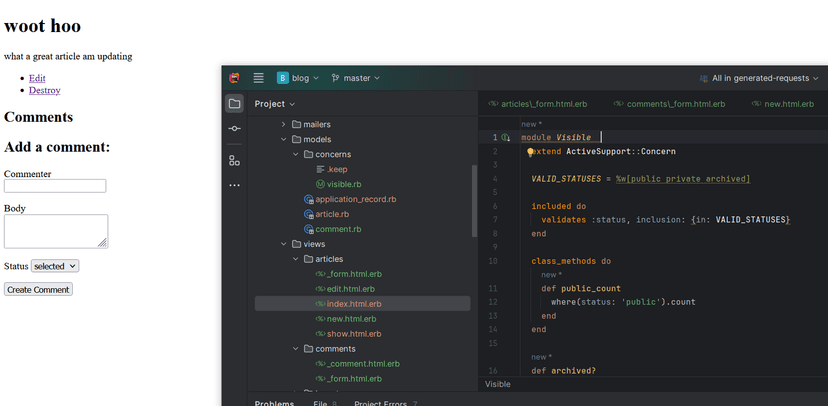This screenshot has width=828, height=406.
Task: Expand the mailers folder
Action: pos(284,125)
